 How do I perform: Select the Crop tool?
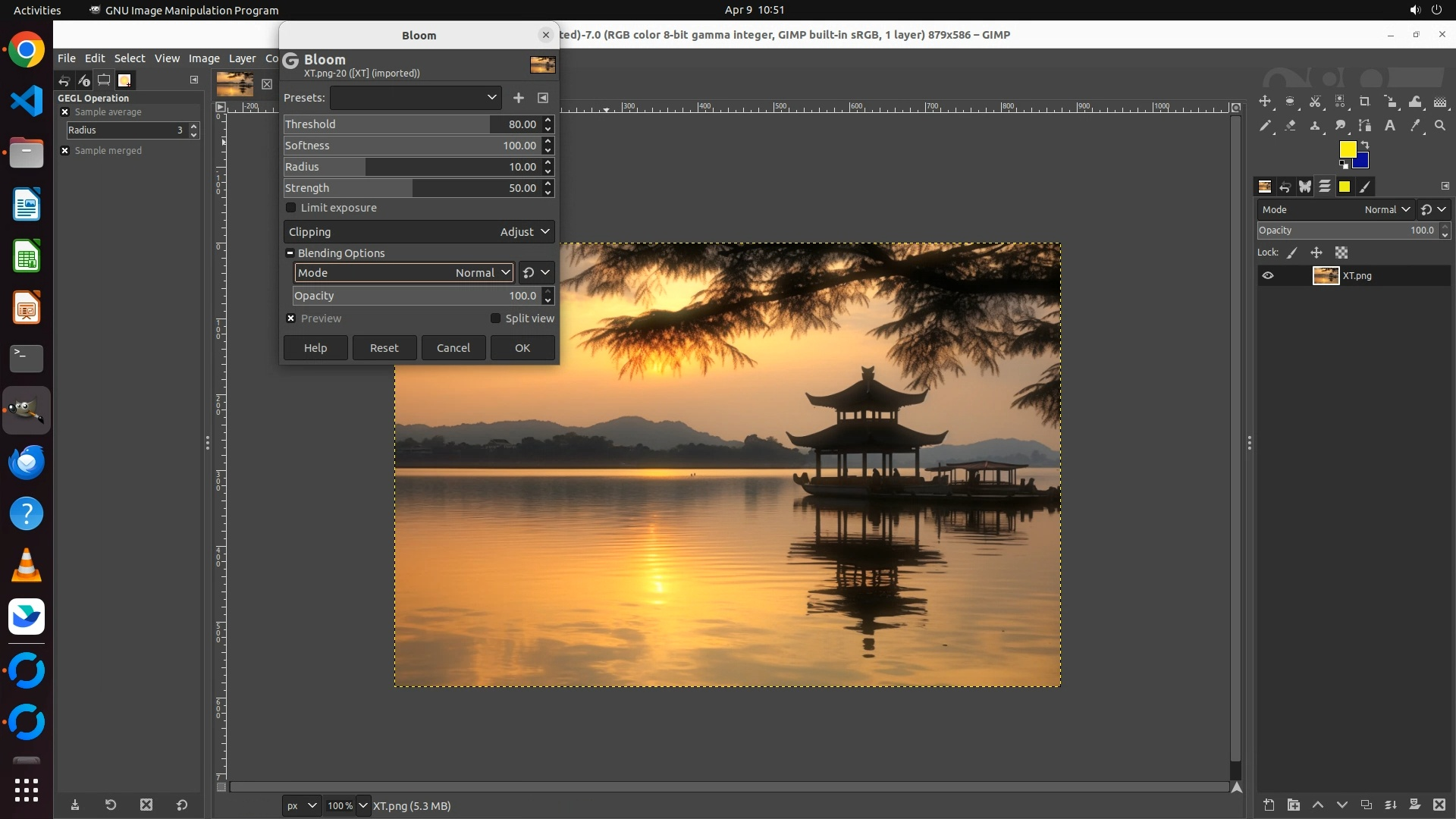coord(1365,102)
